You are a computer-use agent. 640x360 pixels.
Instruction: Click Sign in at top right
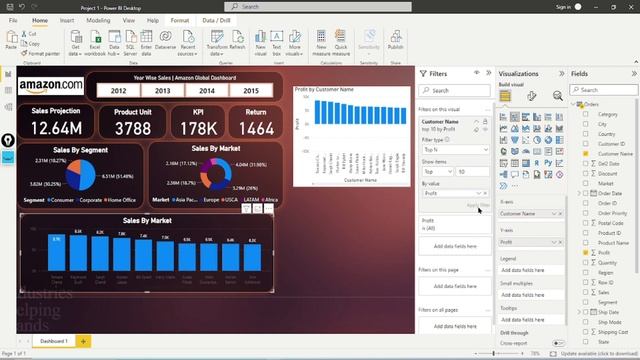(x=563, y=7)
